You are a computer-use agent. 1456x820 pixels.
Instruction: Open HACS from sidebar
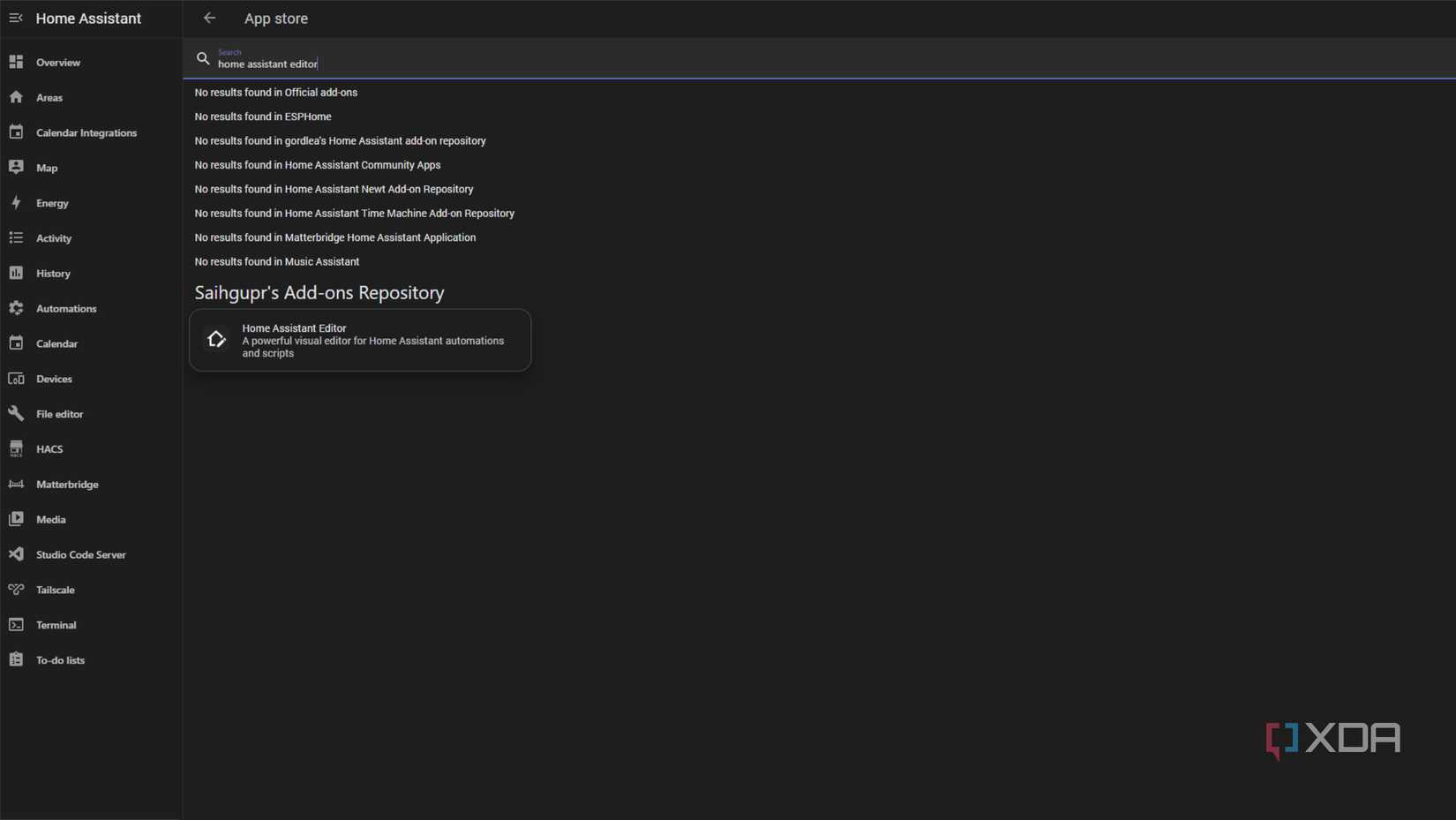click(91, 449)
